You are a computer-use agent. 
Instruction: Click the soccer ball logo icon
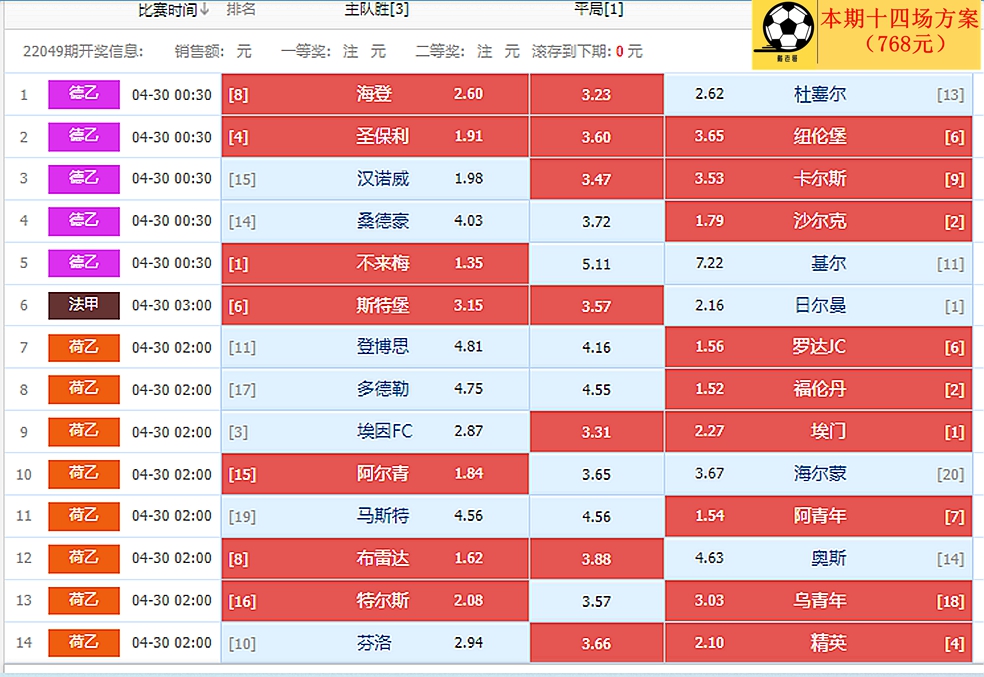tap(787, 30)
